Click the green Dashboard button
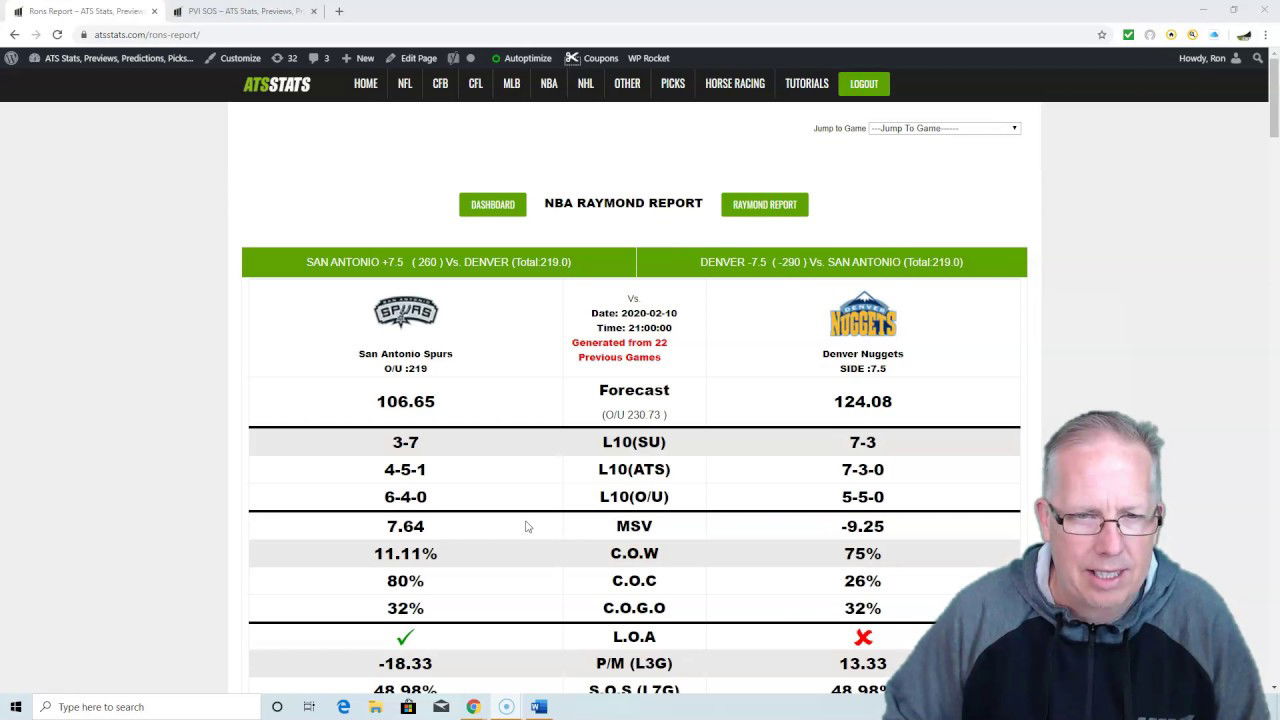 492,204
